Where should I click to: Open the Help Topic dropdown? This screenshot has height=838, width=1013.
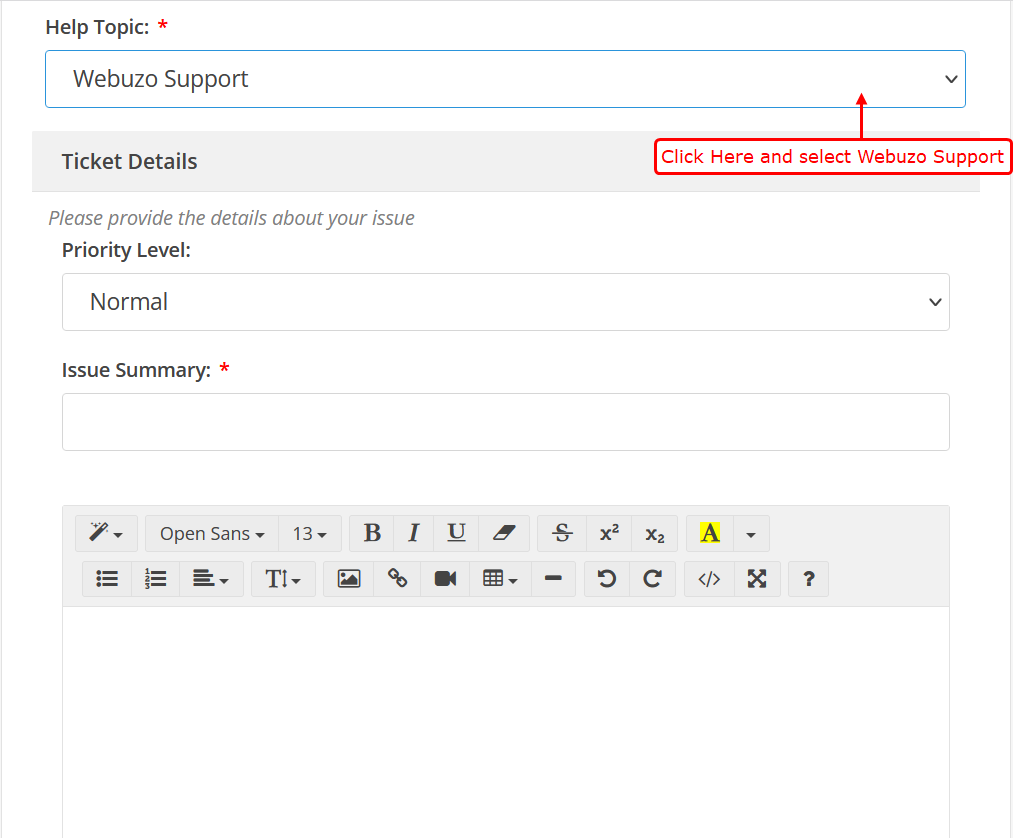click(x=505, y=79)
